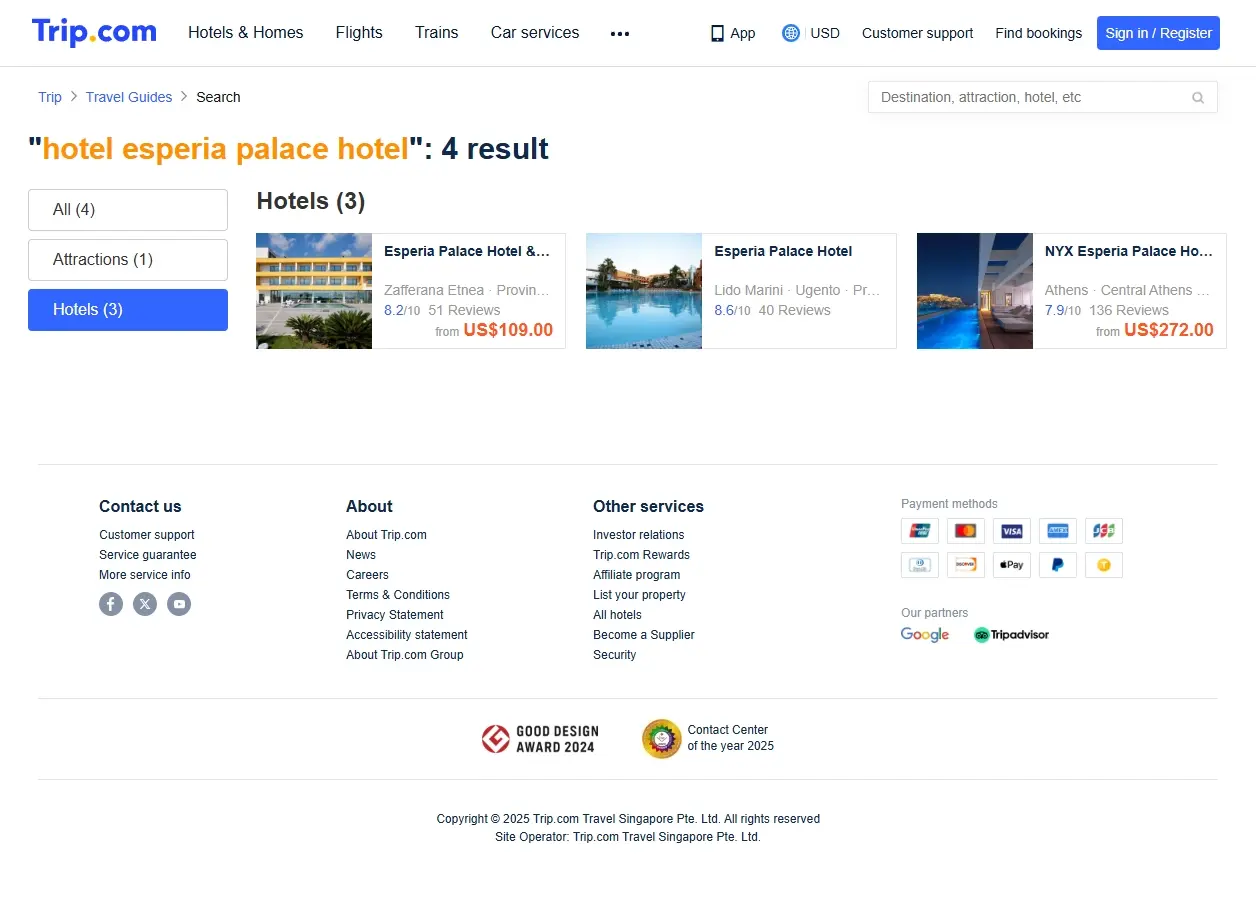Open the Hotels & Homes menu
Screen dimensions: 1256x921
pos(246,33)
